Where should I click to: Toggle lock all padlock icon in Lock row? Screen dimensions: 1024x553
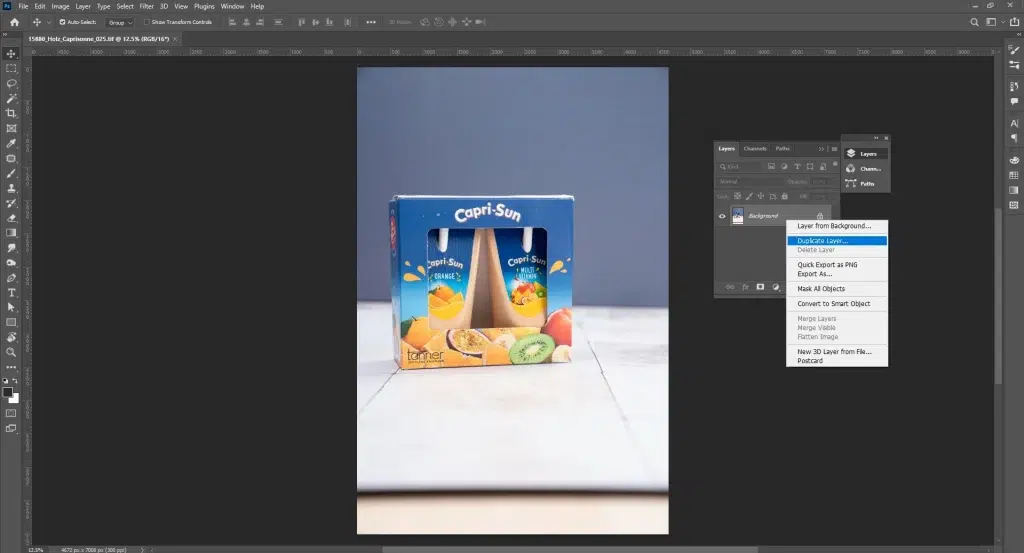[x=785, y=196]
